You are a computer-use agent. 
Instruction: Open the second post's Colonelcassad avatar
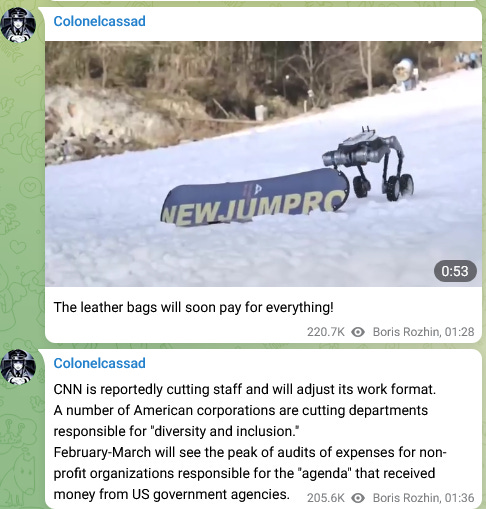pyautogui.click(x=18, y=367)
